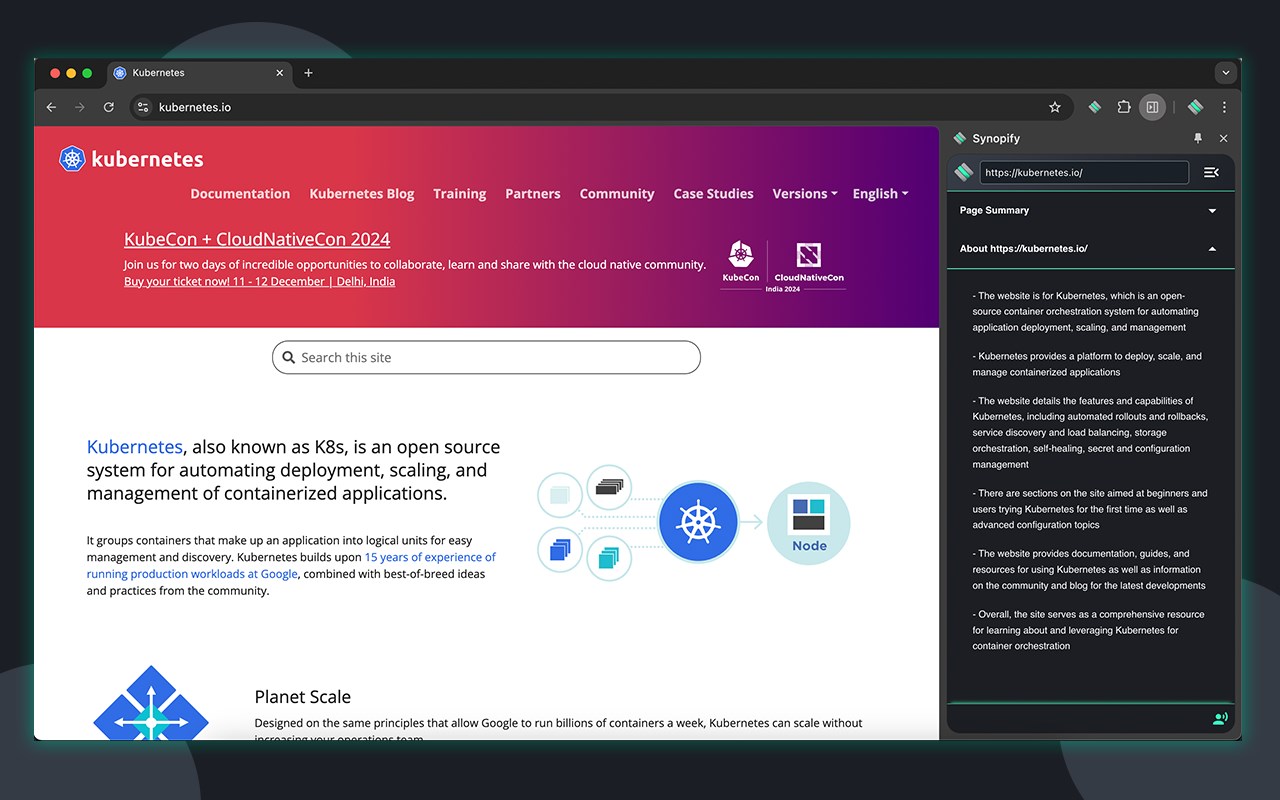Open the KubeCon + CloudNativeCon 2024 link
This screenshot has height=800, width=1280.
pos(257,239)
